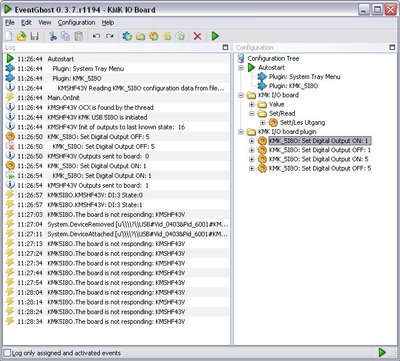Expand Set Digital Output ON: 5 macro
The width and height of the screenshot is (400, 361).
(x=252, y=159)
